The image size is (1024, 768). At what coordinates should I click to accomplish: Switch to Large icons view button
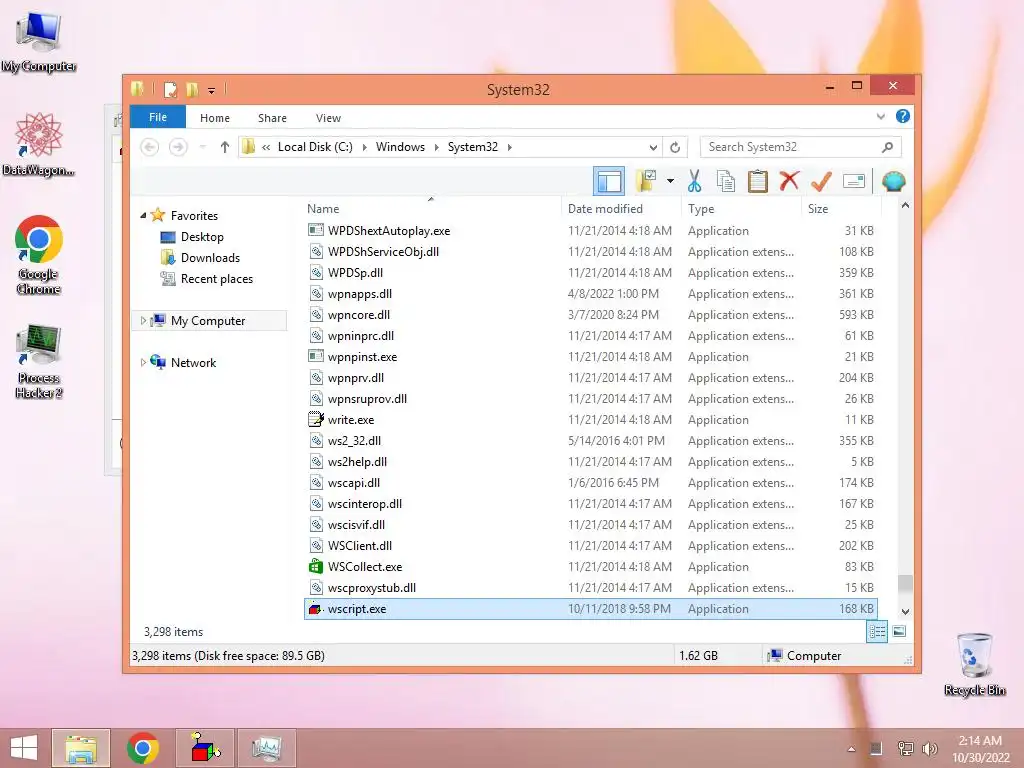pyautogui.click(x=899, y=631)
